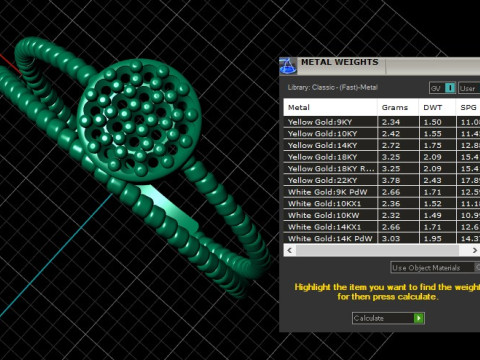Click the Grams column header
Screen dimensions: 480x360
pos(398,107)
